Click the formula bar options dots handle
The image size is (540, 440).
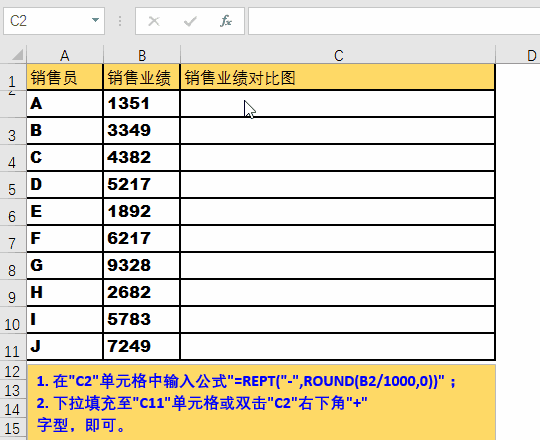tap(120, 21)
